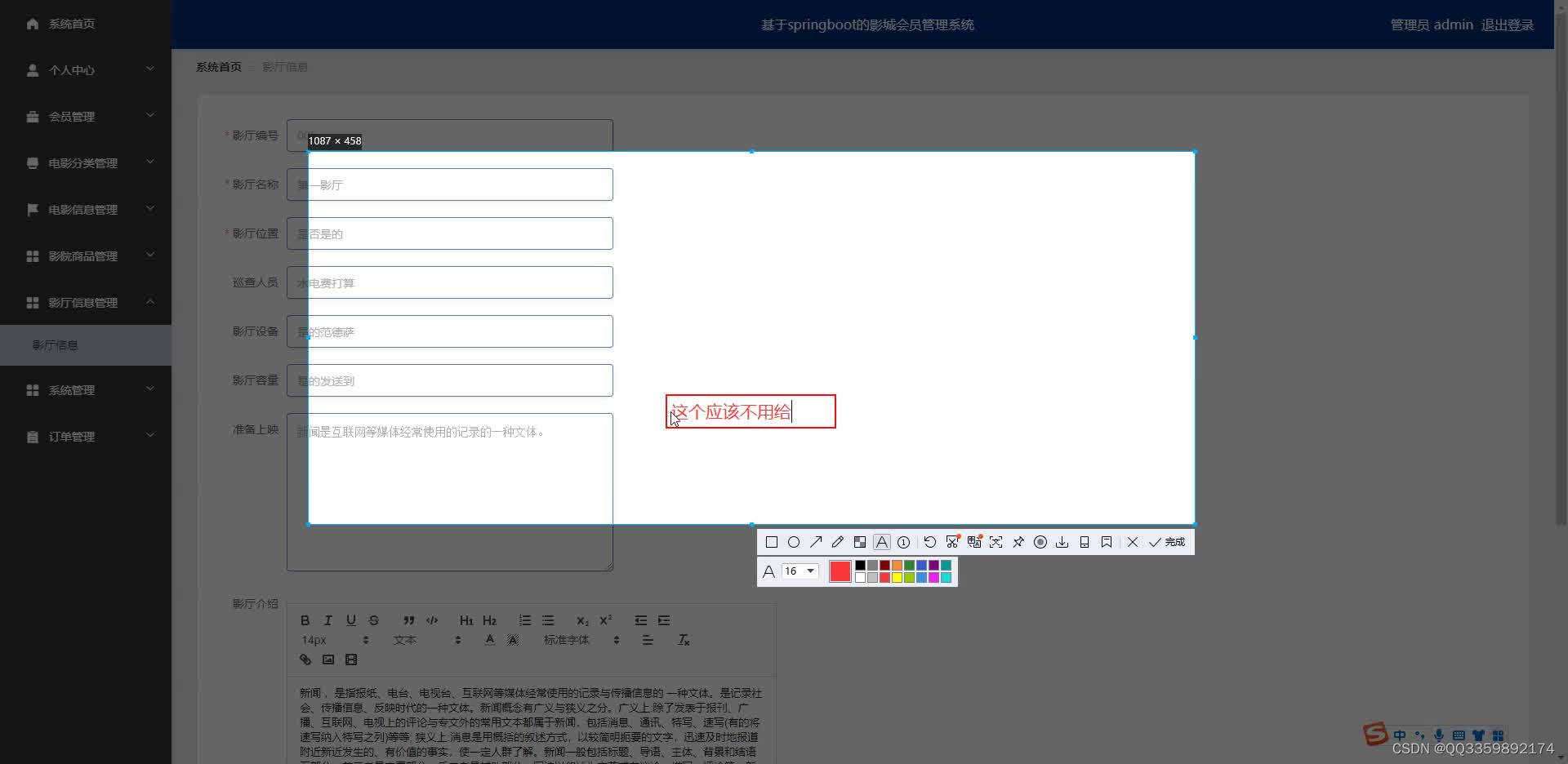Toggle code block formatting in editor
1568x764 pixels.
pos(432,620)
